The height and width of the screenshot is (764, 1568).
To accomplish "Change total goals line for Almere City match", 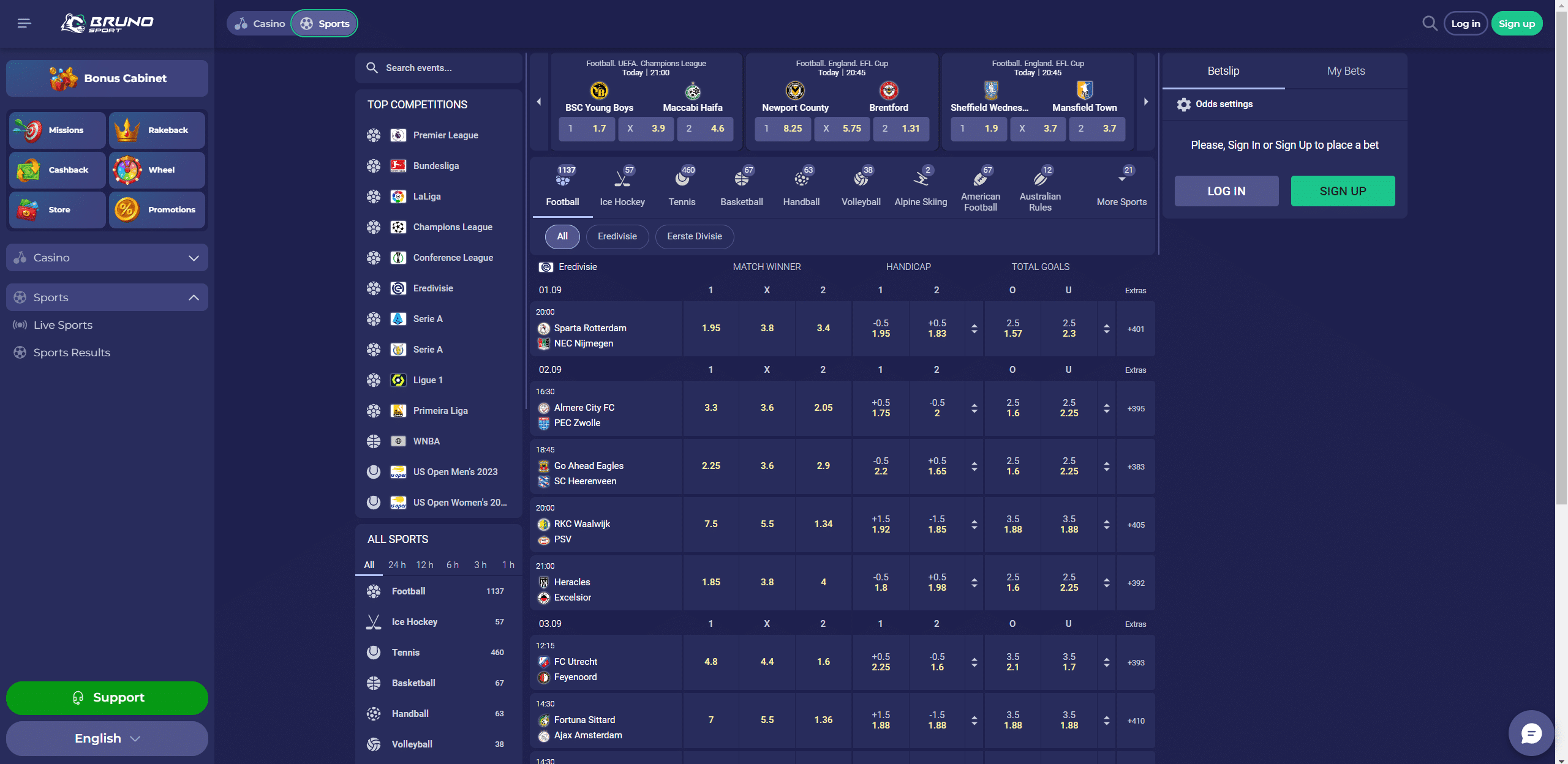I will pos(1106,408).
